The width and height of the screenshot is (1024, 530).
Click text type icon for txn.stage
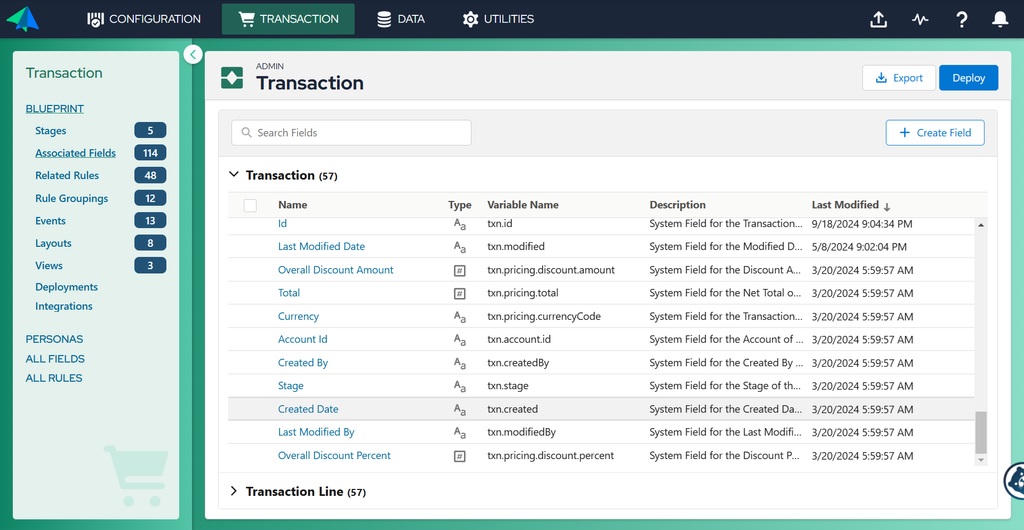(460, 386)
